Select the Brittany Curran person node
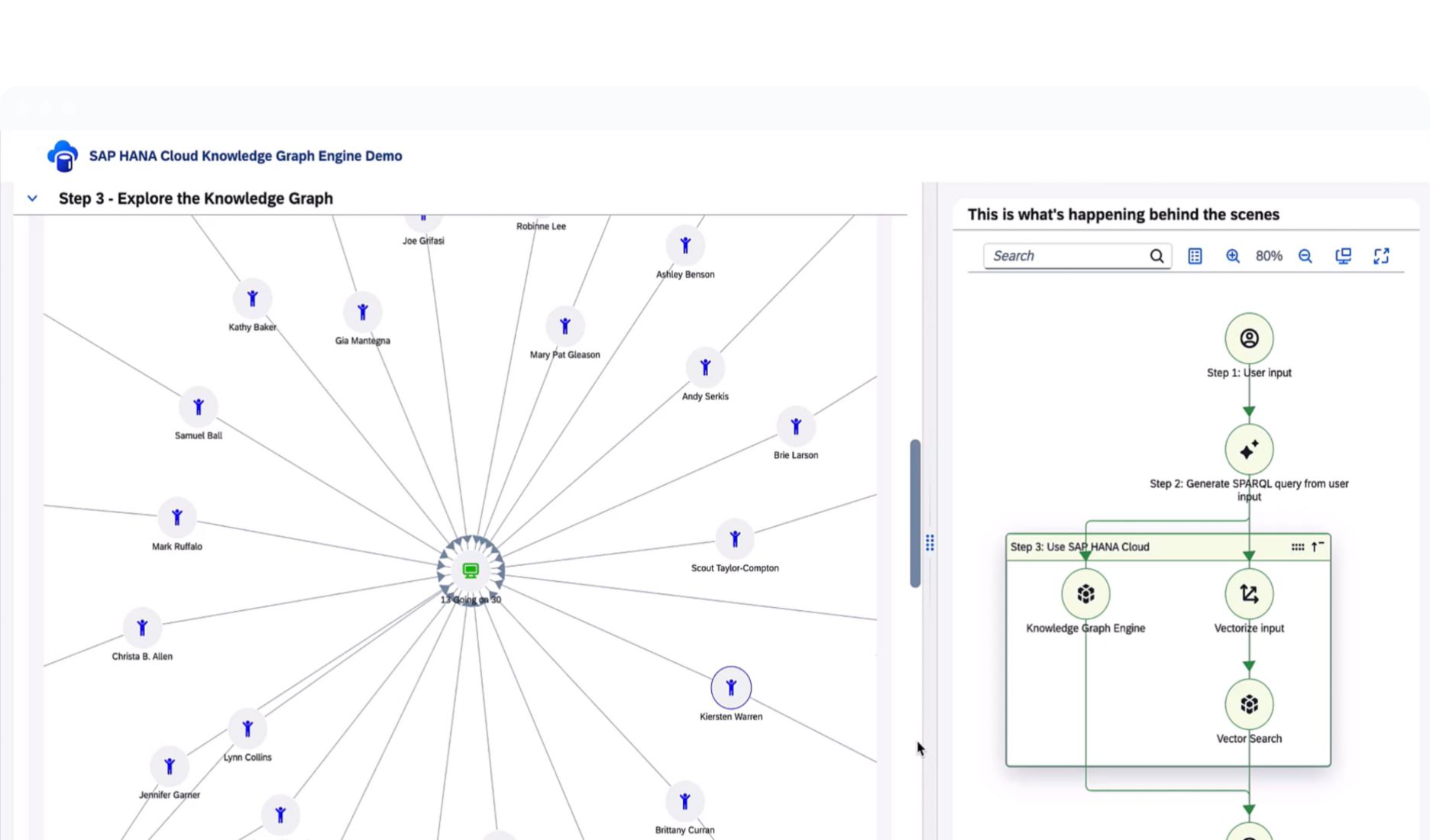Image resolution: width=1430 pixels, height=840 pixels. pos(684,801)
